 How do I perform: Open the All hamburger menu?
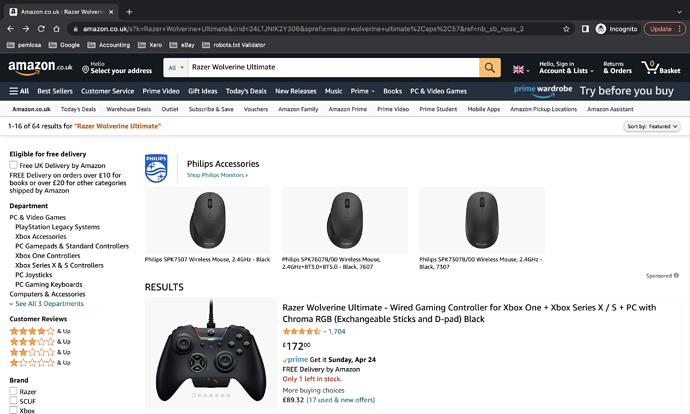pyautogui.click(x=19, y=91)
